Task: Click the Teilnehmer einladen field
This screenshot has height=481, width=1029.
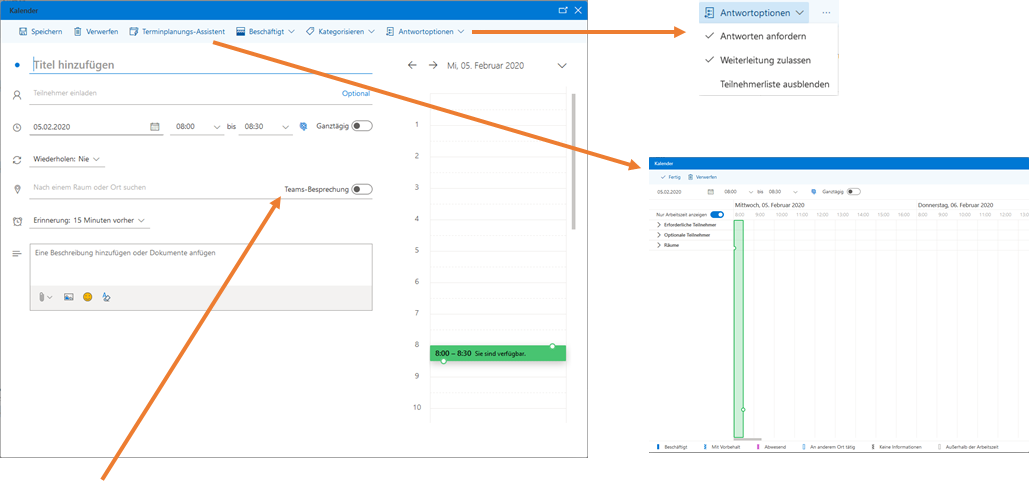Action: click(184, 93)
